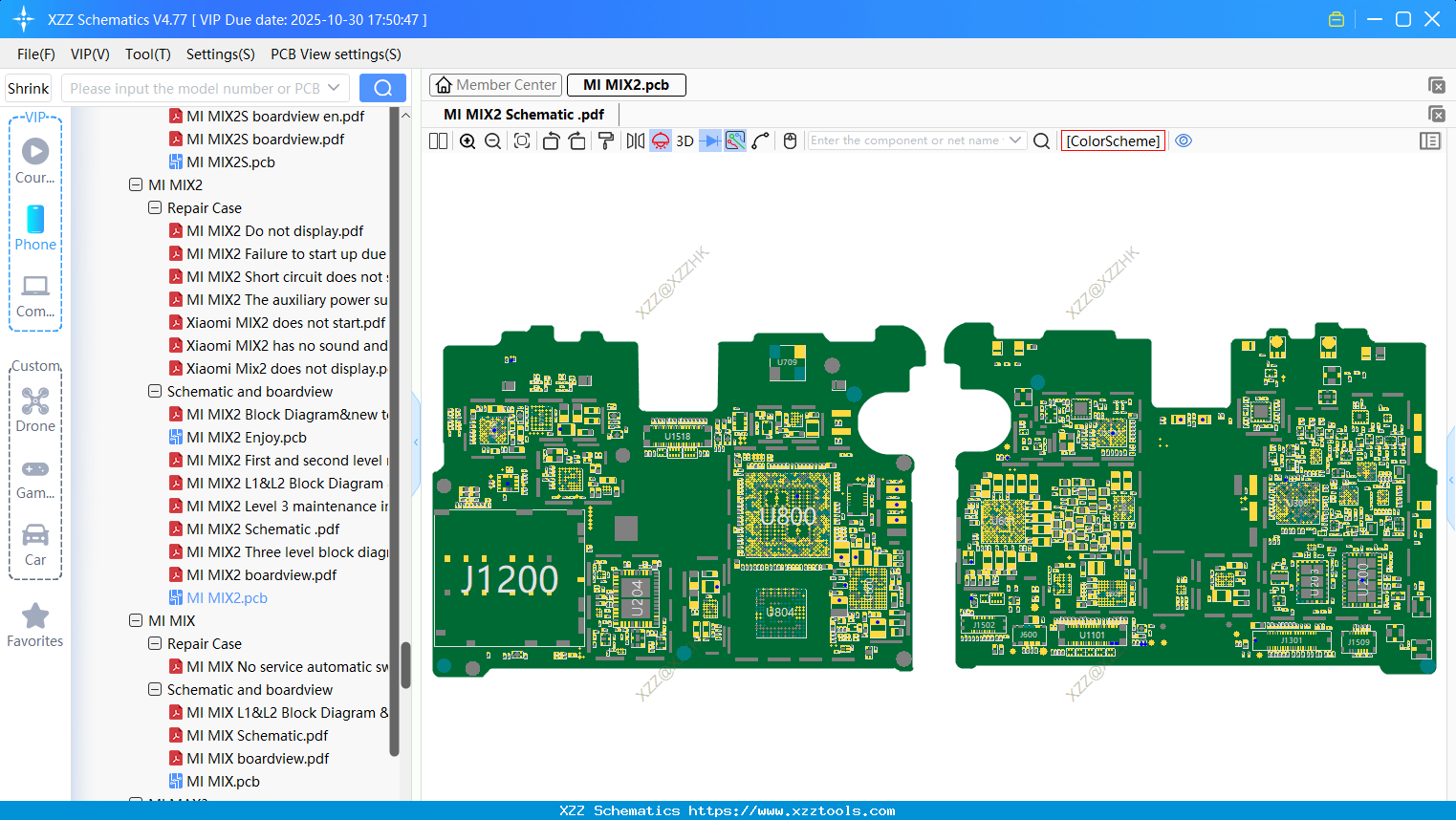Switch to the Member Center tab
The height and width of the screenshot is (820, 1456).
click(496, 85)
